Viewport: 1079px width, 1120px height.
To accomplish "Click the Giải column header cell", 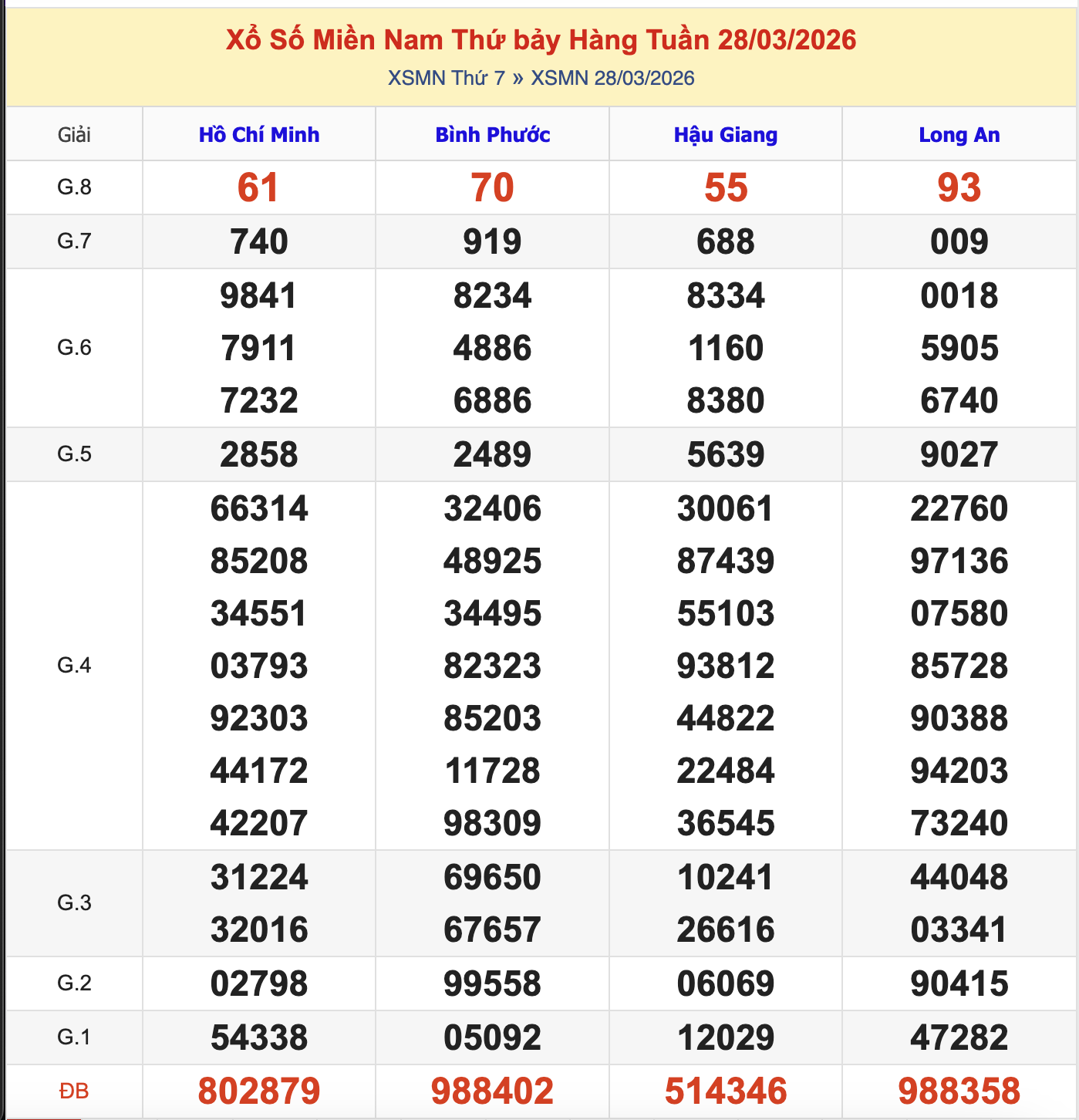I will (73, 134).
